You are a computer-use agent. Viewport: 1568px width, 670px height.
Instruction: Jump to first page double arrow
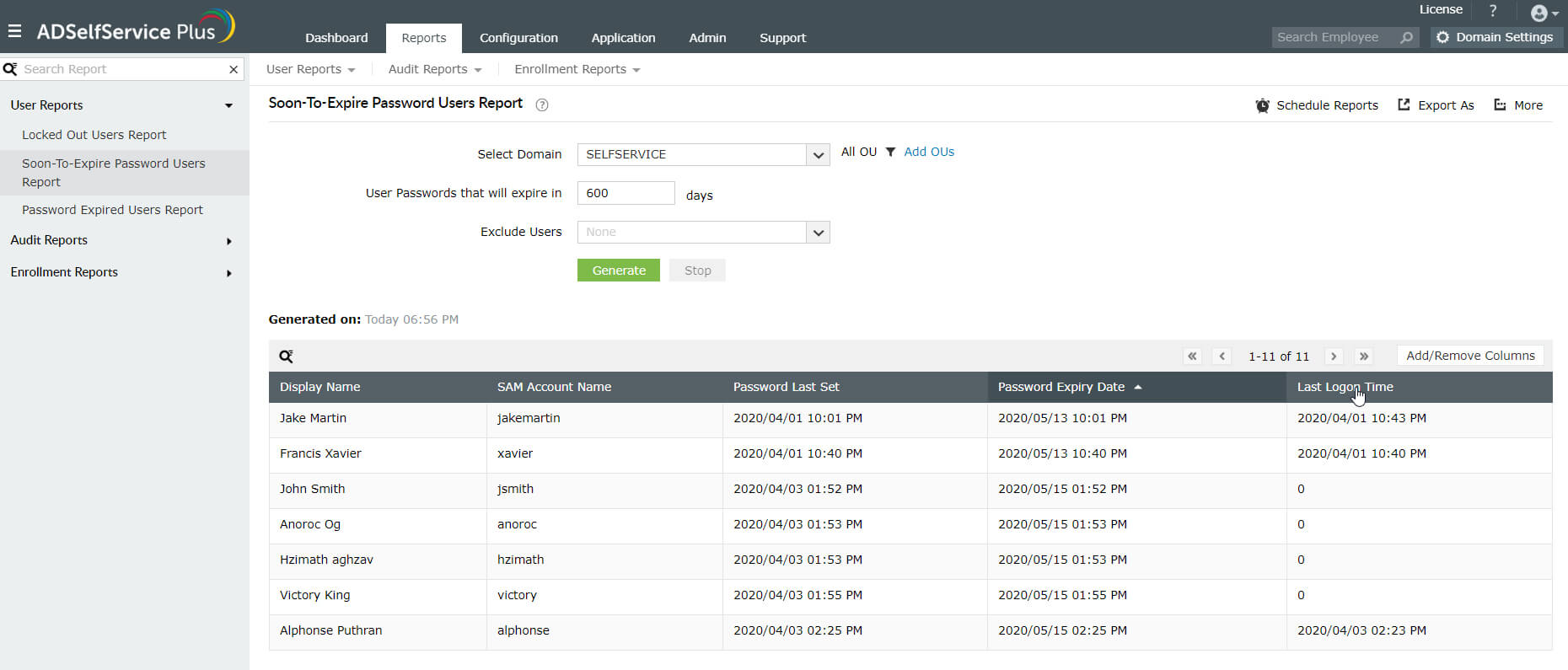[x=1192, y=356]
